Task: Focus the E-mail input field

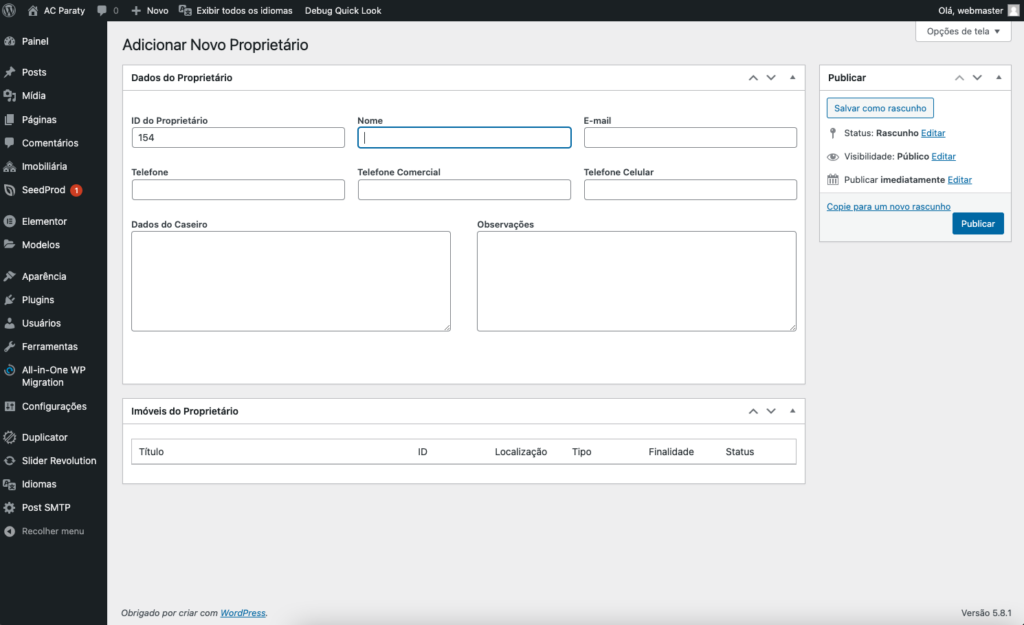Action: point(690,138)
